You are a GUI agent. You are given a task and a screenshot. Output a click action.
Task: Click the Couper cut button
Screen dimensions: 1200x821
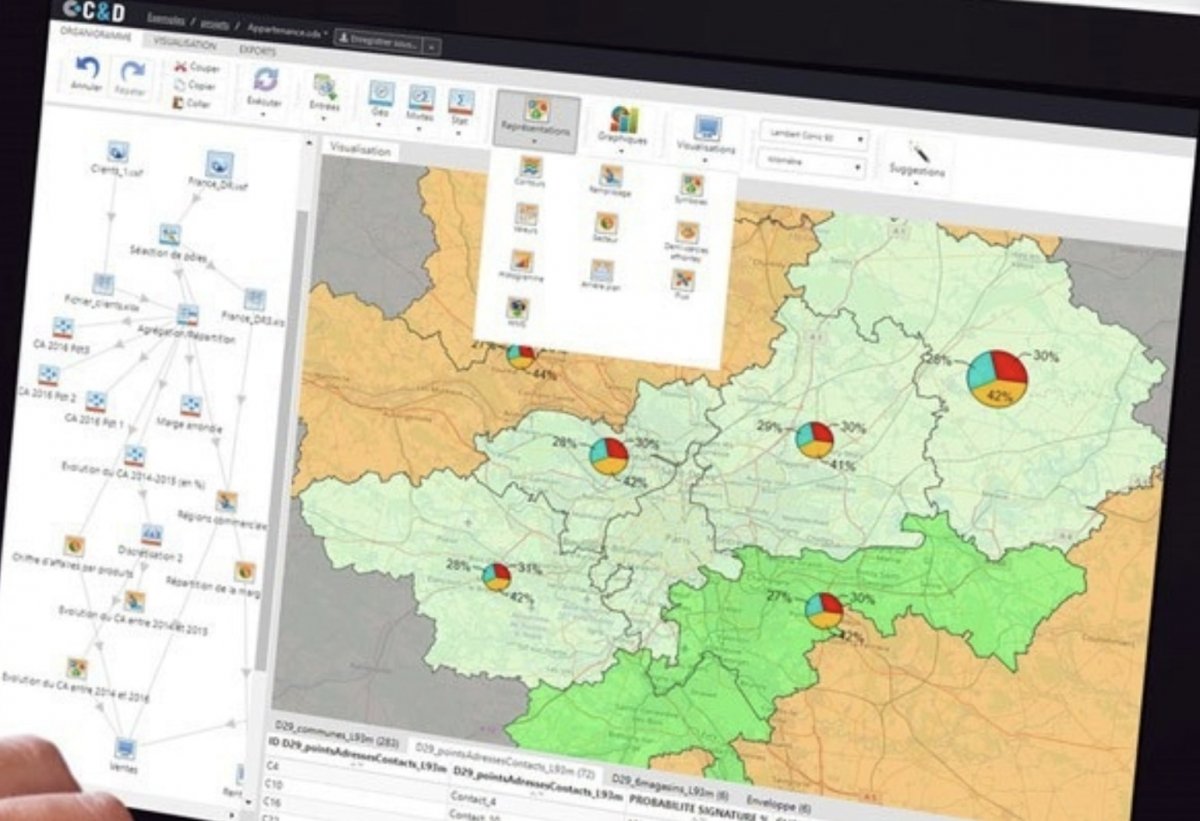194,68
